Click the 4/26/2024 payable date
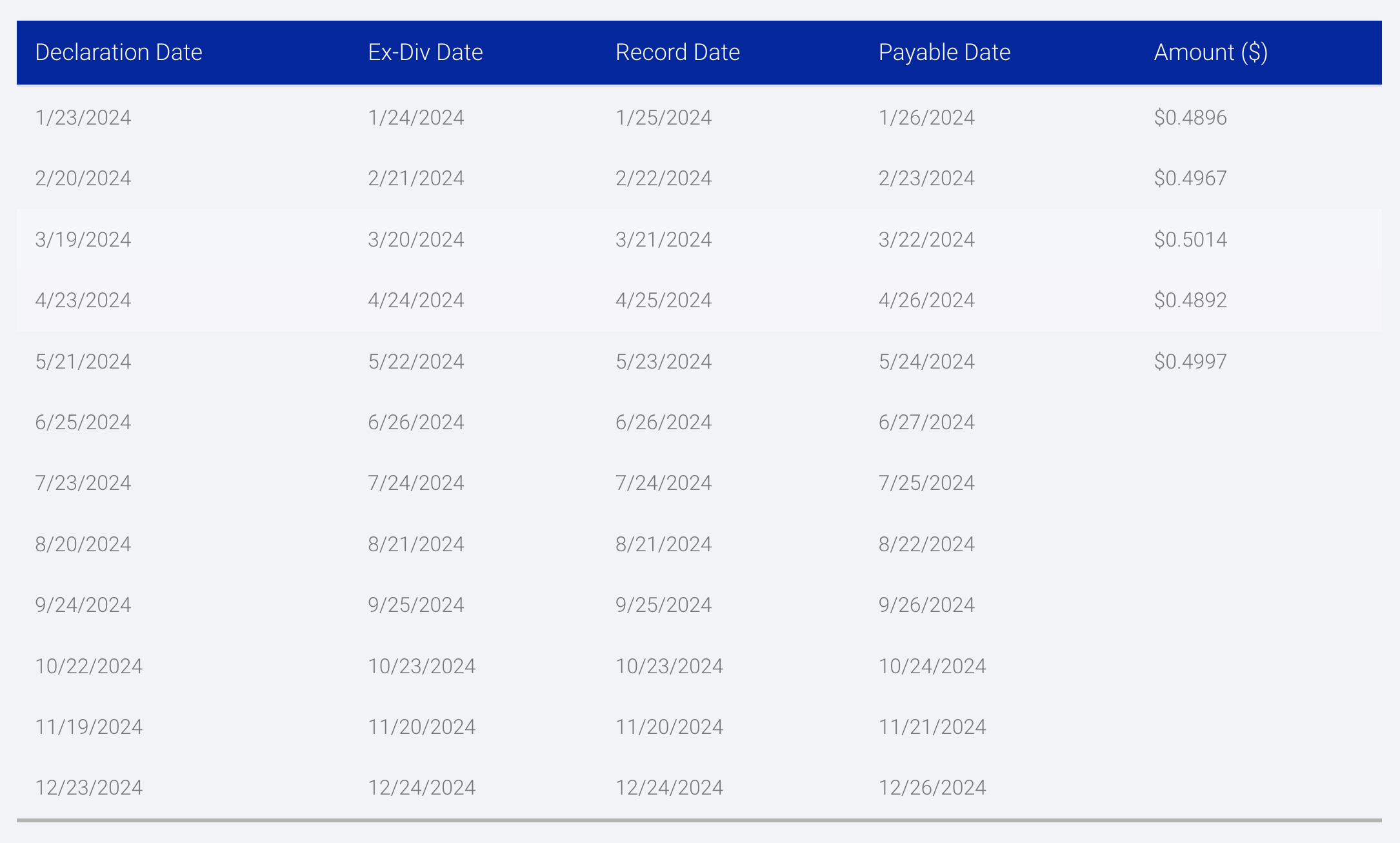The image size is (1400, 843). click(x=926, y=300)
